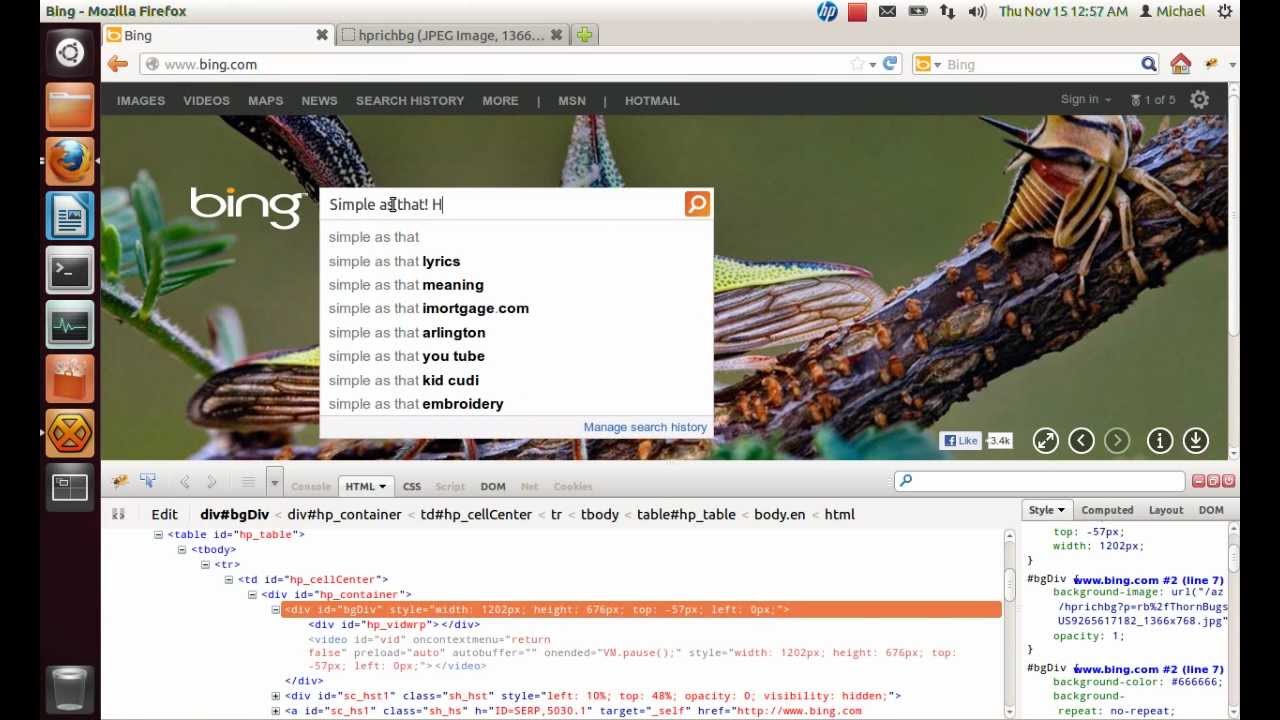Collapse table hp_table node
This screenshot has width=1280, height=720.
pos(158,534)
